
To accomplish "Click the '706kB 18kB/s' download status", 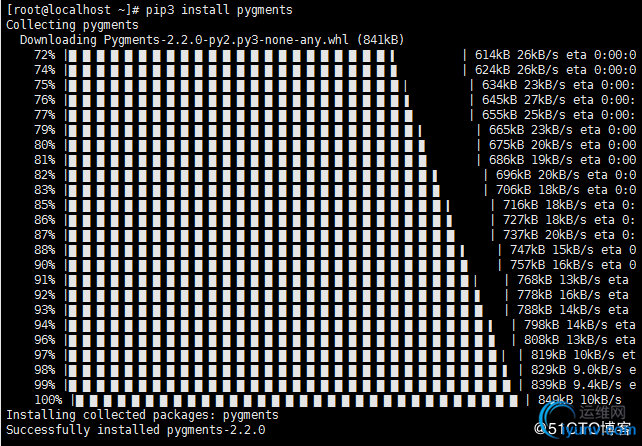I will tap(537, 190).
